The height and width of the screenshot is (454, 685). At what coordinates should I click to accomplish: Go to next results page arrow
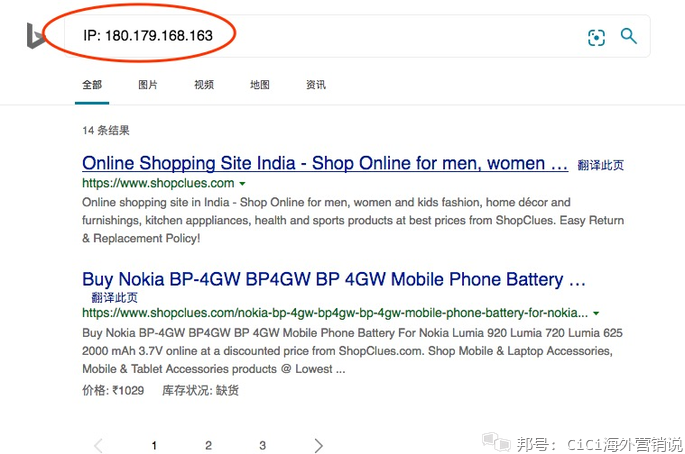tap(318, 445)
